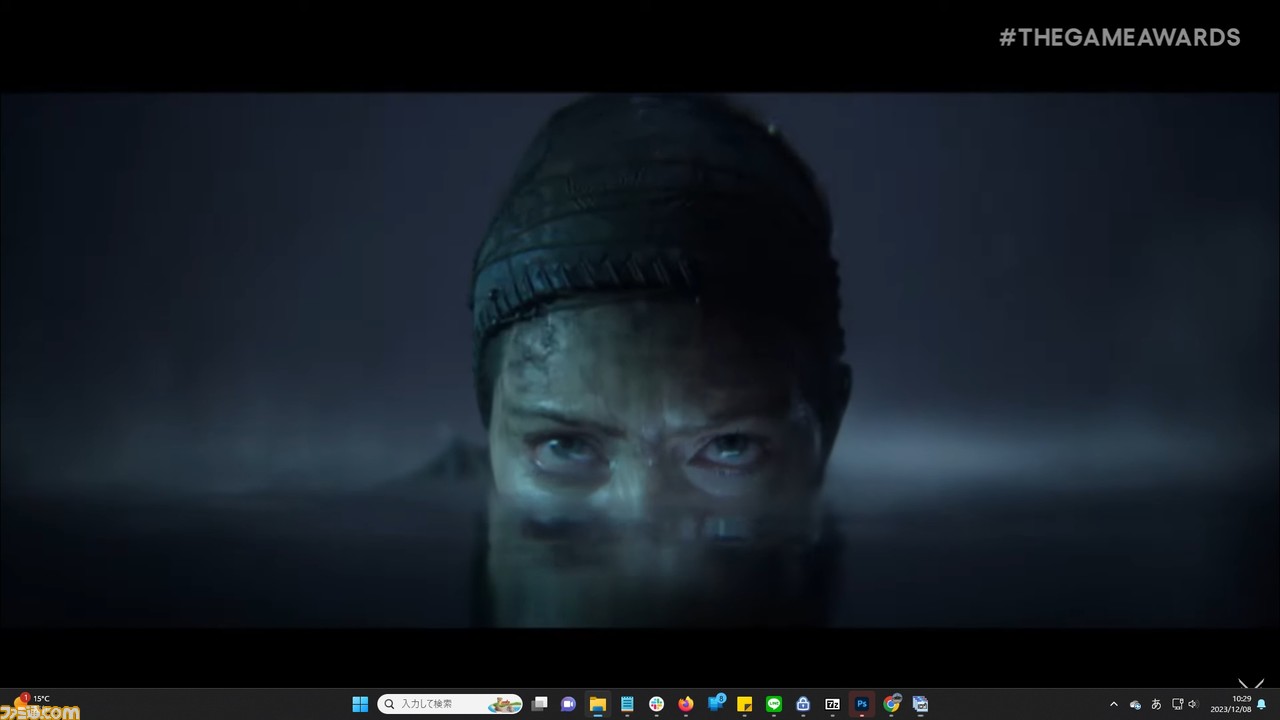The height and width of the screenshot is (720, 1280).
Task: Open the volume speaker tray icon
Action: click(1192, 704)
